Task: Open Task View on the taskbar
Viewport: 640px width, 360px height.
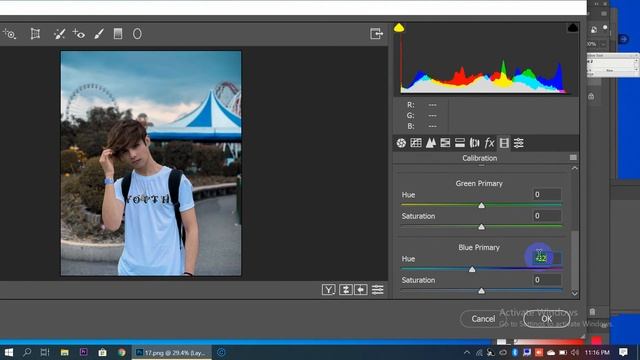Action: (45, 352)
